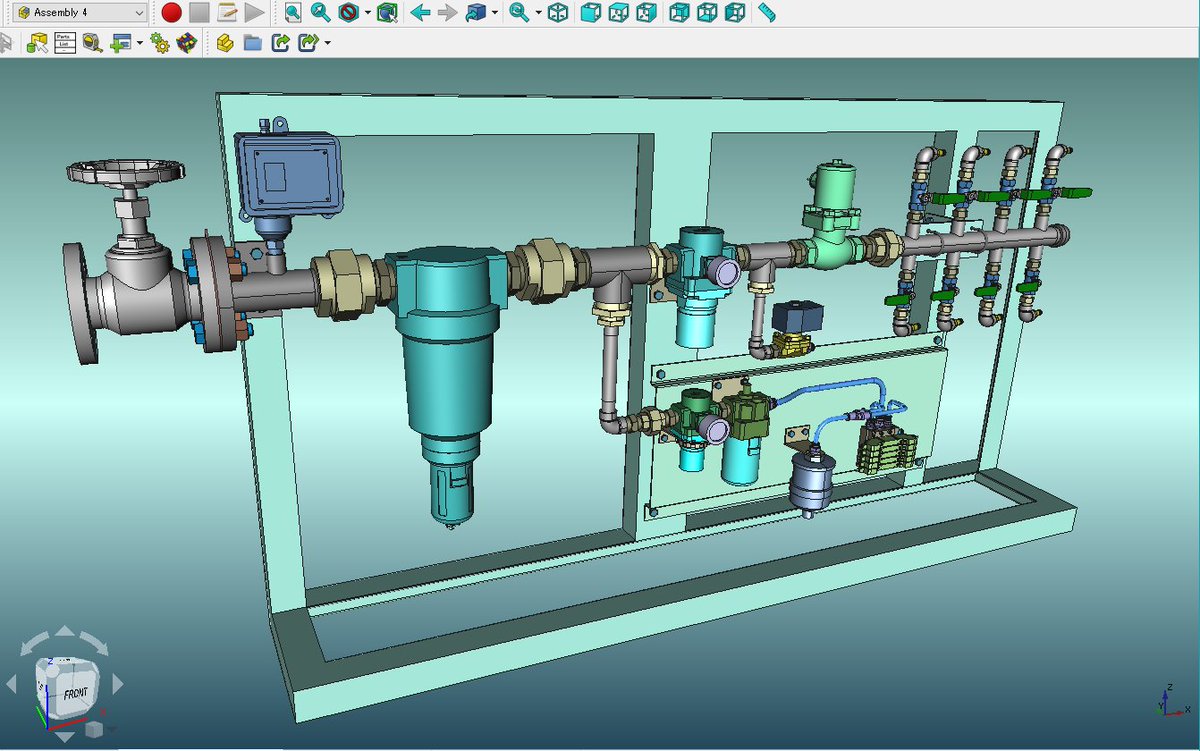The width and height of the screenshot is (1200, 751).
Task: Click the gray play triangle button
Action: tap(255, 13)
